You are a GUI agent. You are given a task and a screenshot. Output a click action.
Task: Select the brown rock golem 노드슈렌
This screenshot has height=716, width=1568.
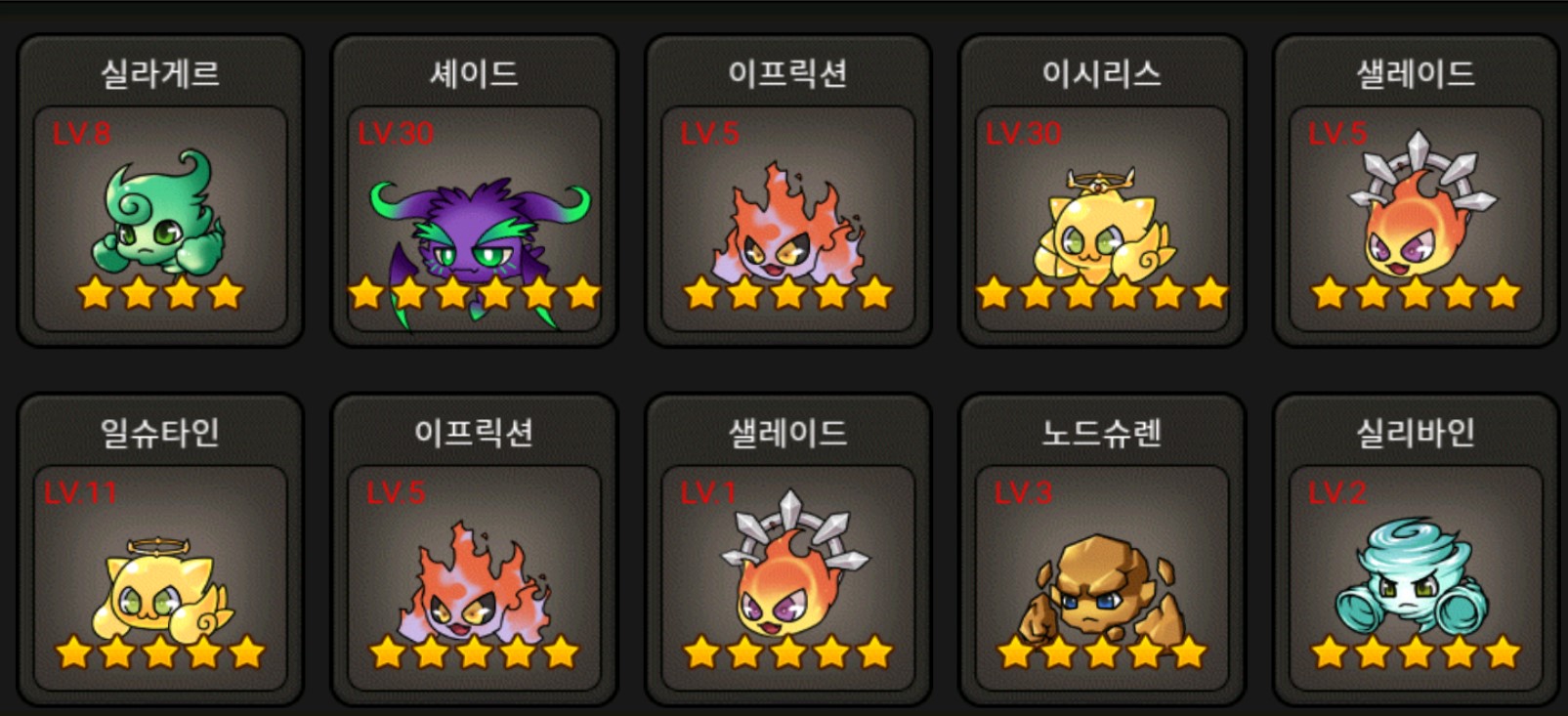(1102, 586)
